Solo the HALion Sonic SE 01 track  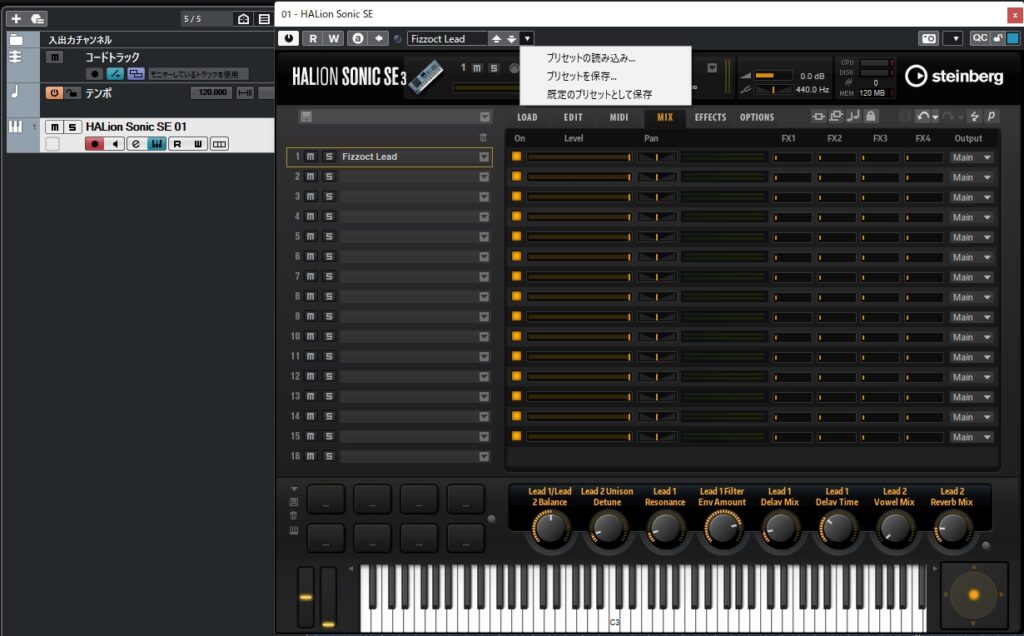pyautogui.click(x=72, y=127)
